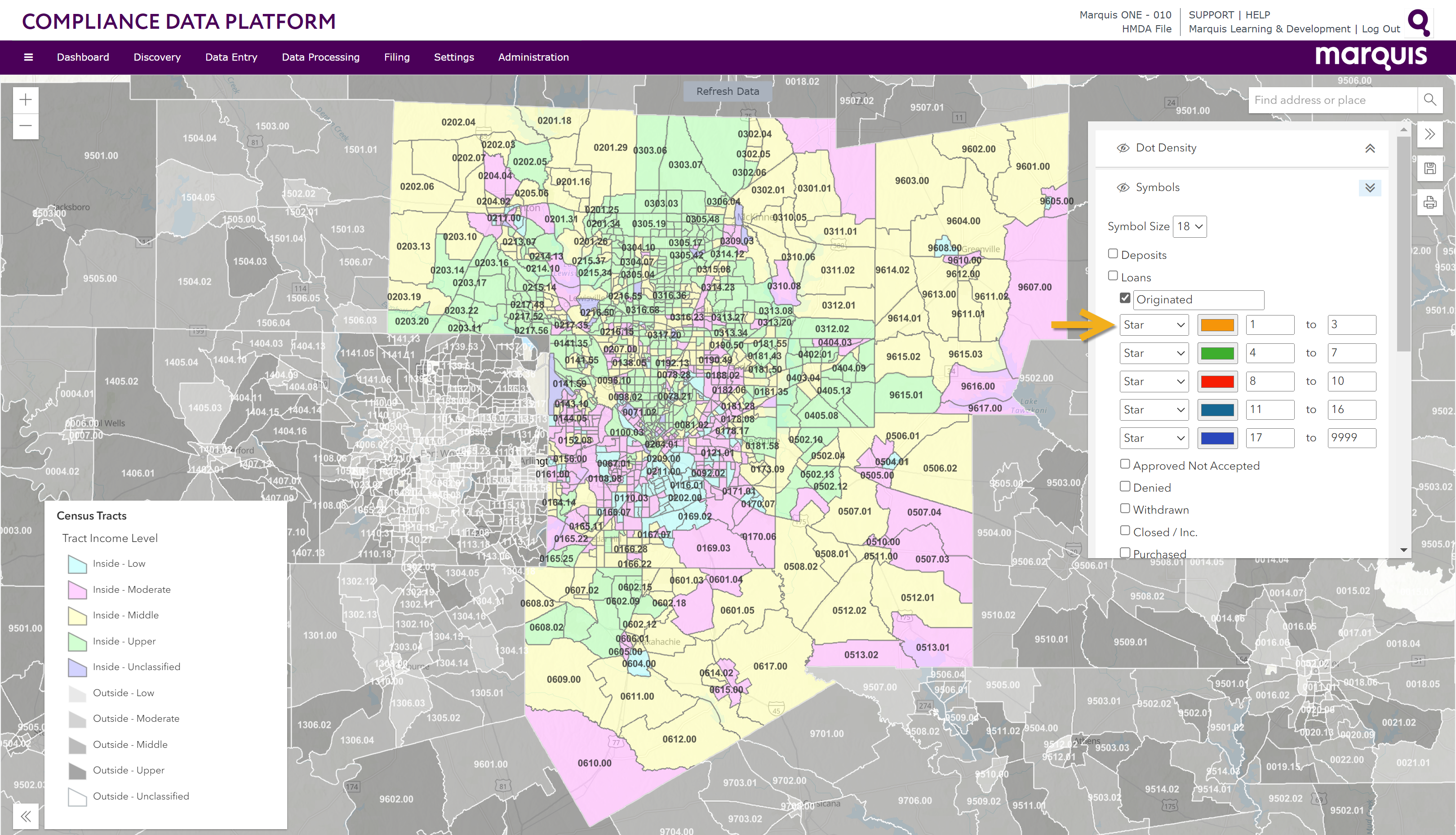The height and width of the screenshot is (835, 1456).
Task: Open the Data Processing menu
Action: click(320, 57)
